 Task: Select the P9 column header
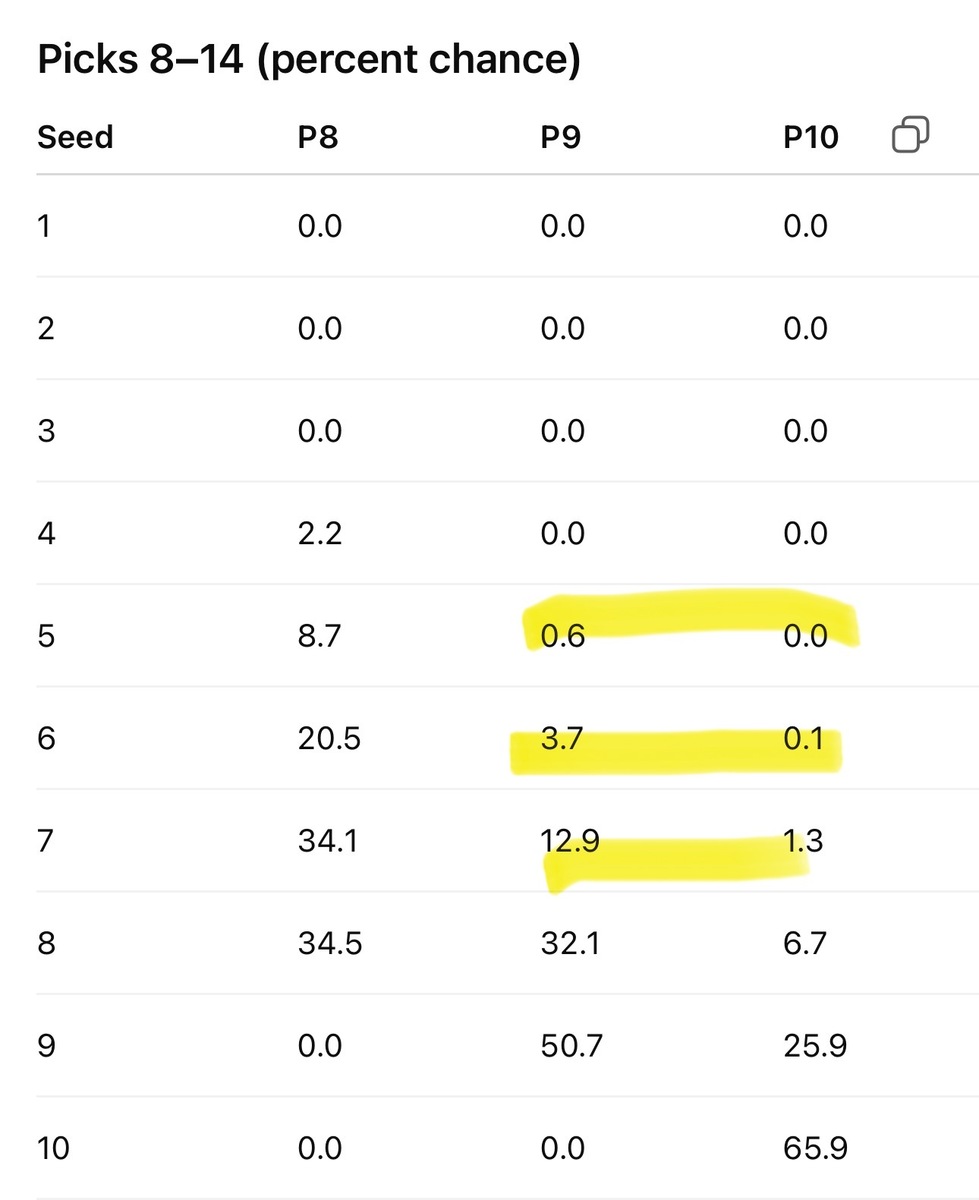561,137
